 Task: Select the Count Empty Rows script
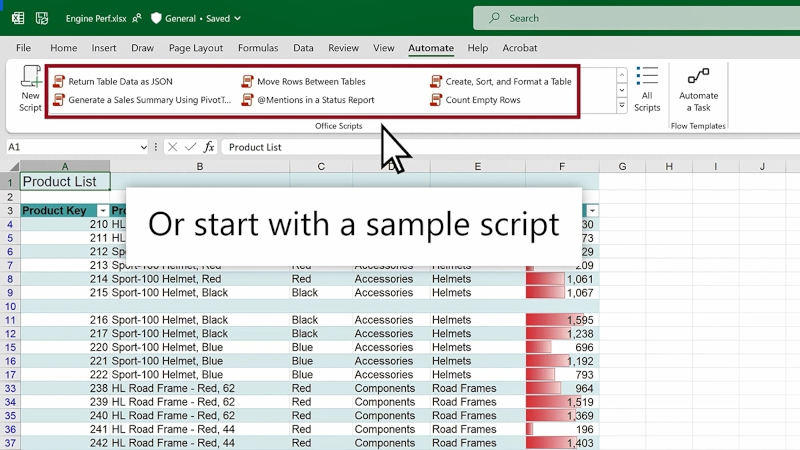pyautogui.click(x=475, y=100)
